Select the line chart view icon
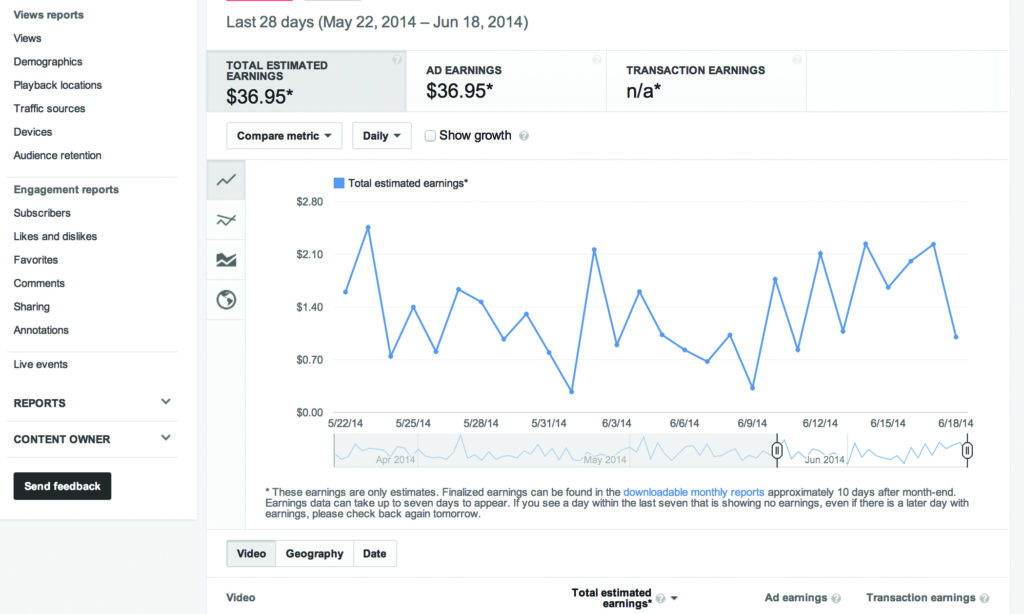This screenshot has height=614, width=1024. (x=226, y=182)
